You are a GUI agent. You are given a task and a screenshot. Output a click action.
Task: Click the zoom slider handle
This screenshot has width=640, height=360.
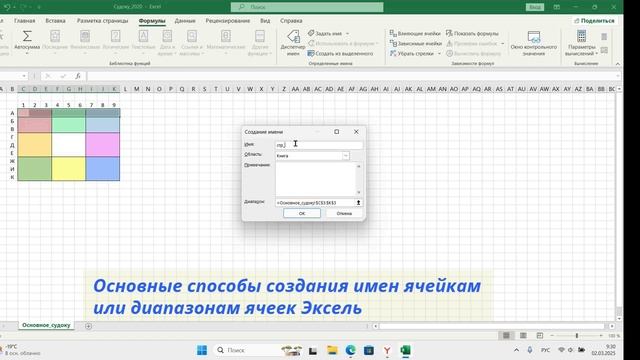coord(577,336)
